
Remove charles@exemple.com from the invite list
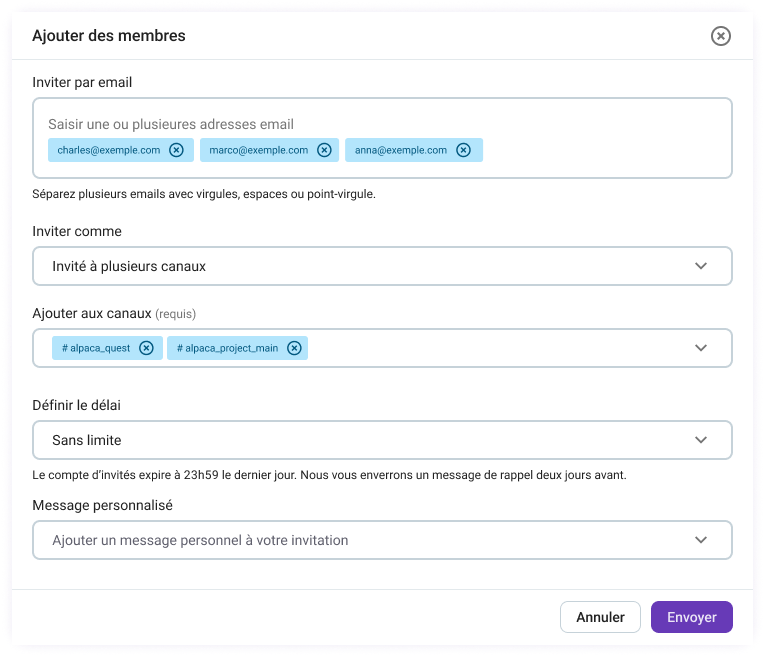(176, 150)
